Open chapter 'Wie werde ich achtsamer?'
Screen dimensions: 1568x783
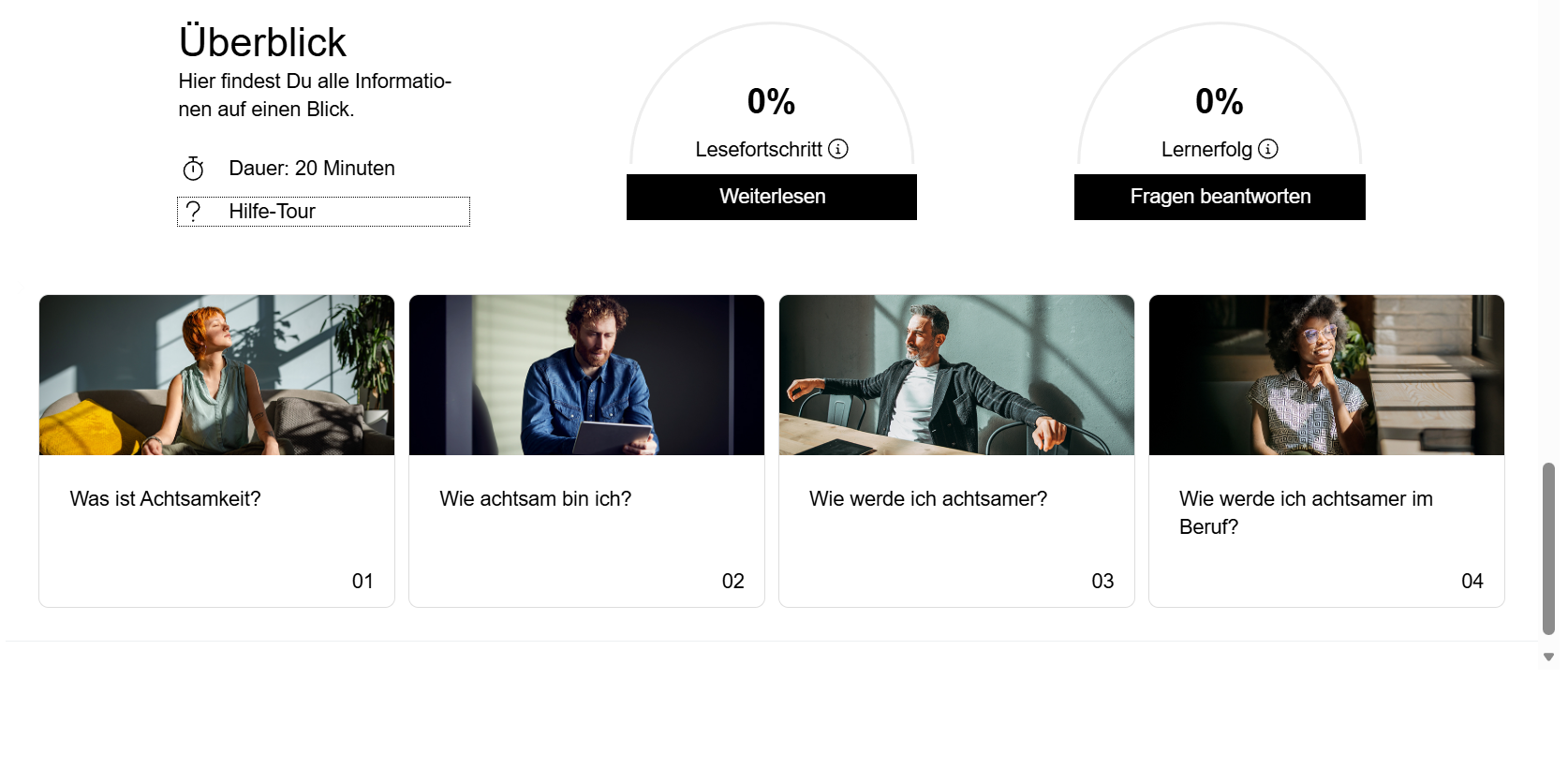(928, 499)
